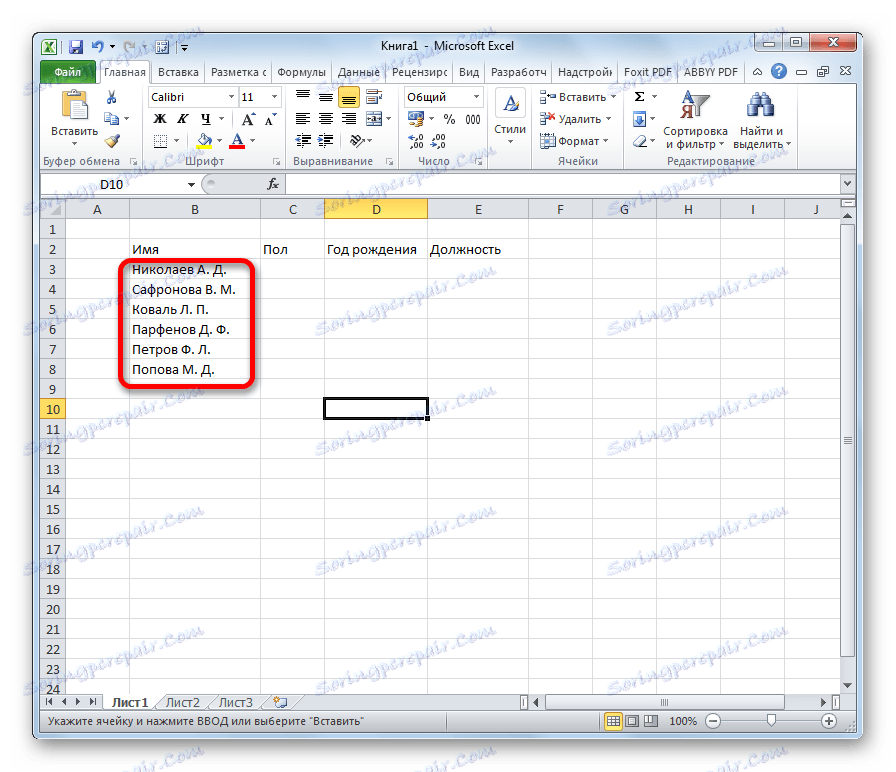896x772 pixels.
Task: Toggle Italic К formatting
Action: (x=182, y=119)
